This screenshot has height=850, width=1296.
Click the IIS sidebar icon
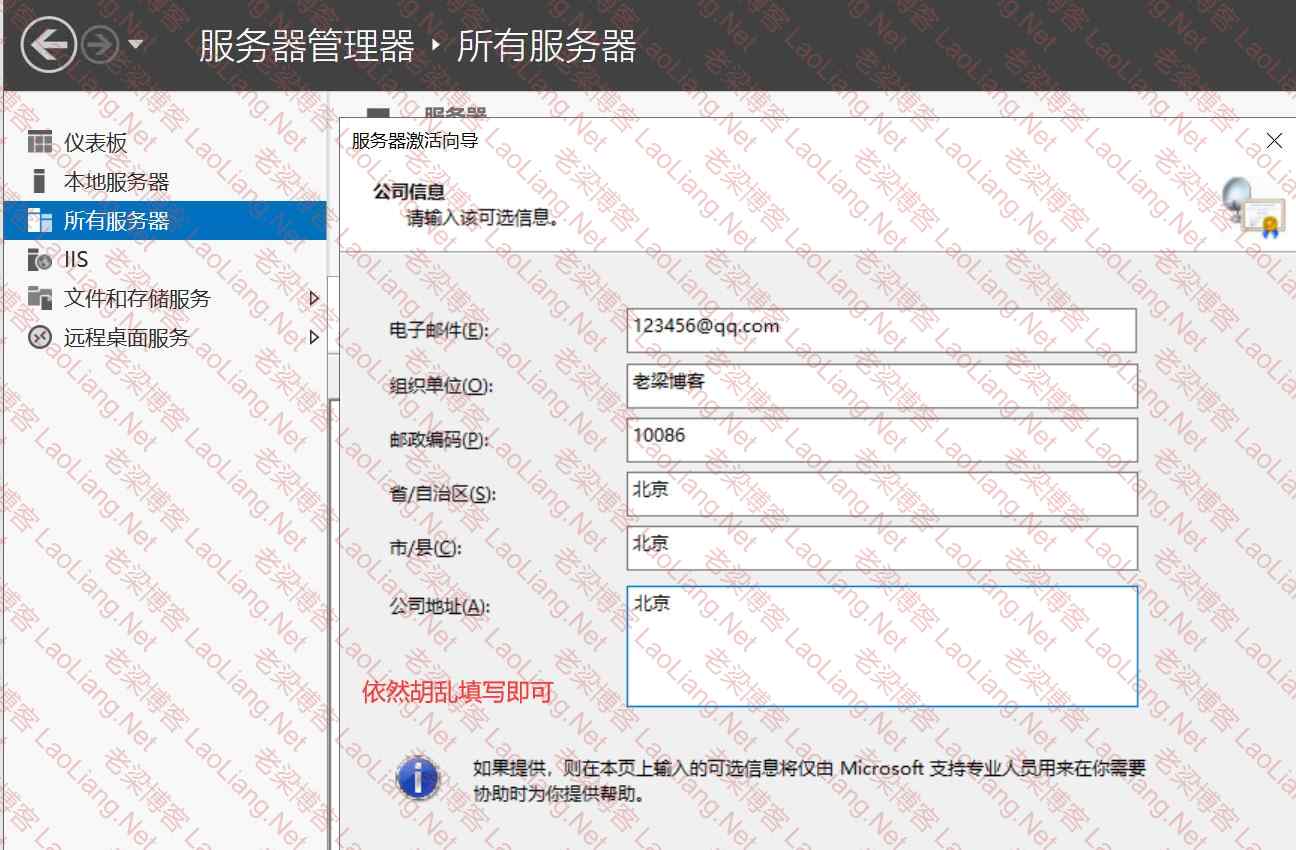(40, 259)
